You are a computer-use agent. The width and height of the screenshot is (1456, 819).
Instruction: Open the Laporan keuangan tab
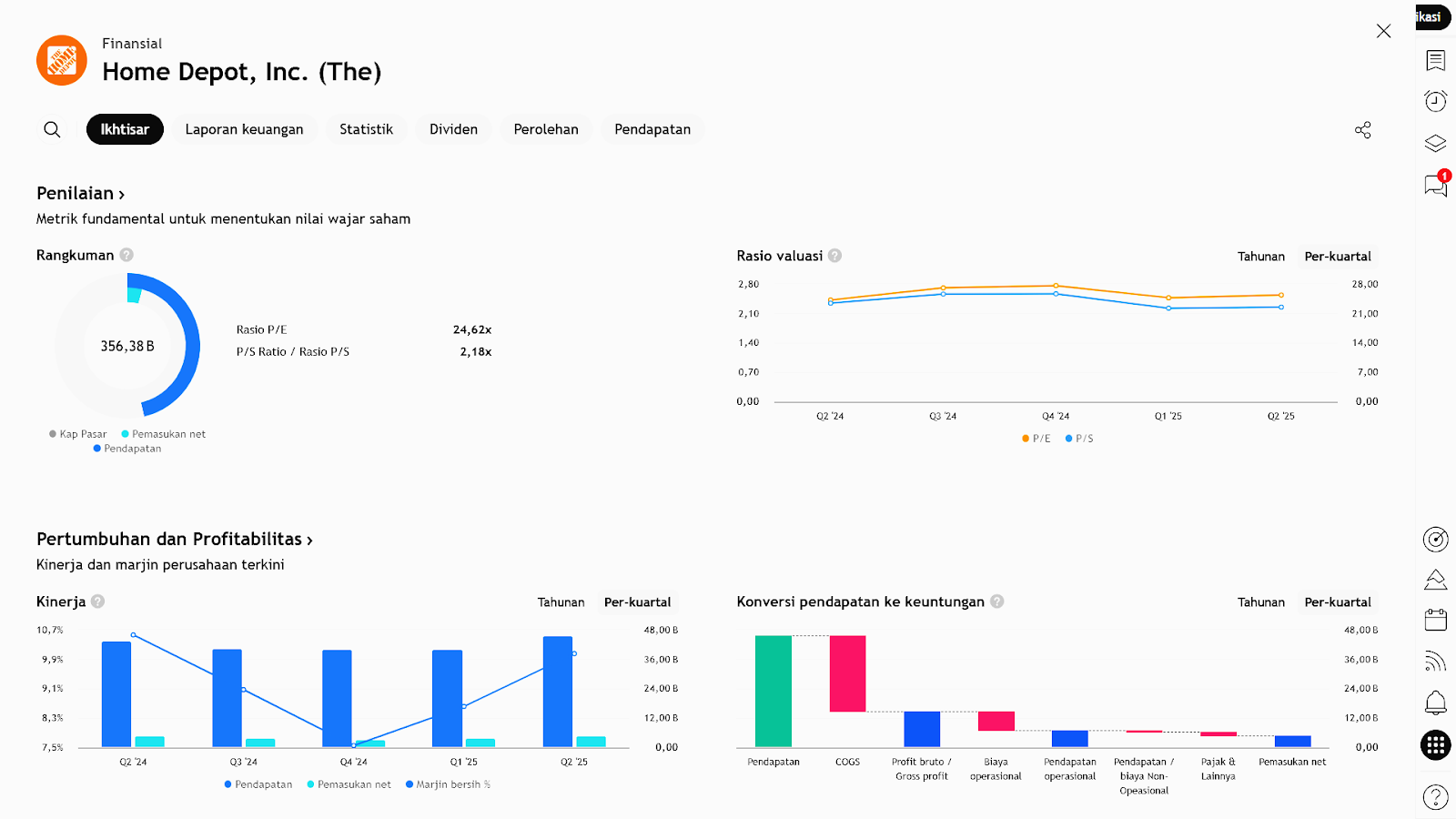(244, 129)
